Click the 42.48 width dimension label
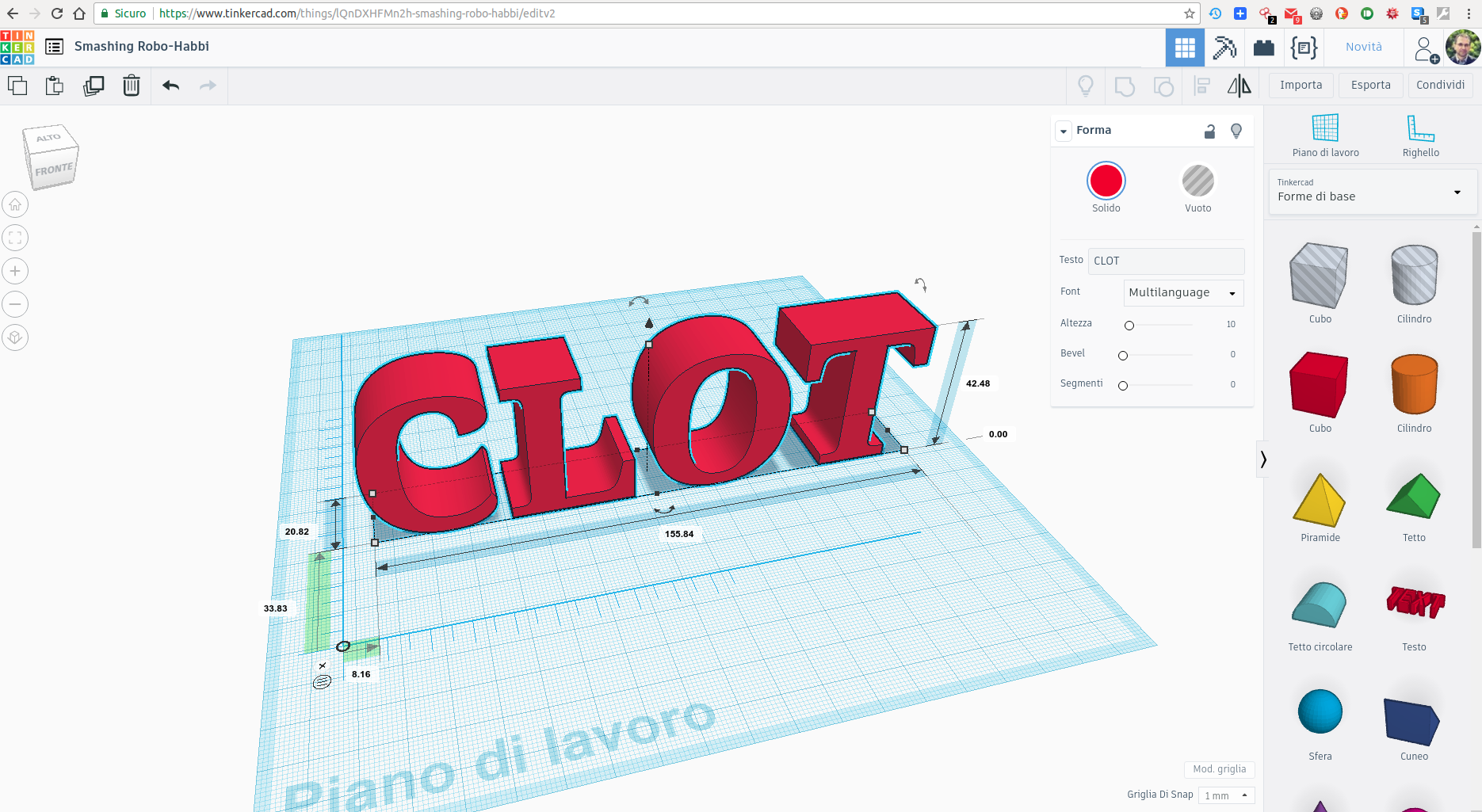 pyautogui.click(x=978, y=383)
